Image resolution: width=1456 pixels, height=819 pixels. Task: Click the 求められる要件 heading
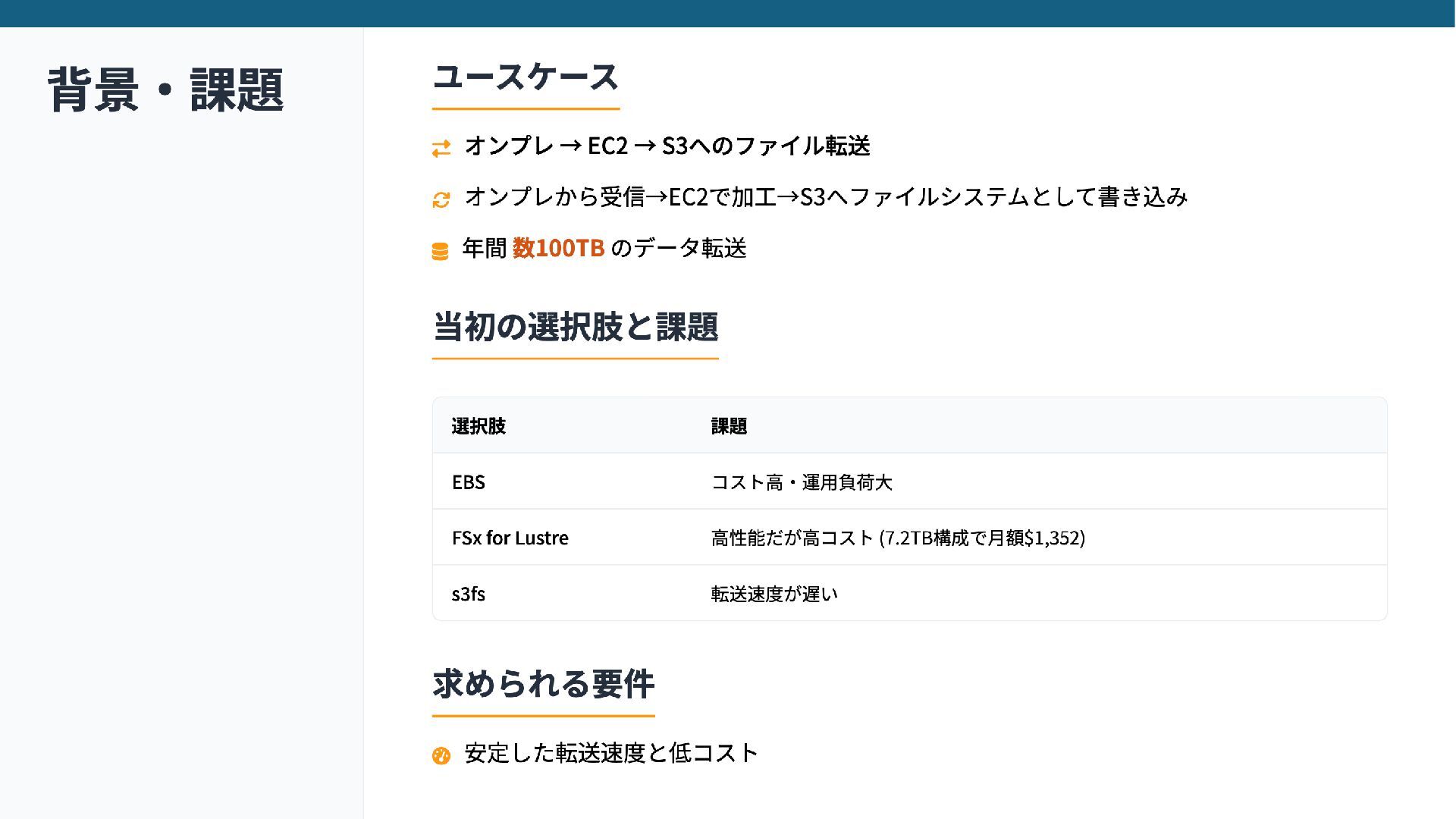[543, 684]
